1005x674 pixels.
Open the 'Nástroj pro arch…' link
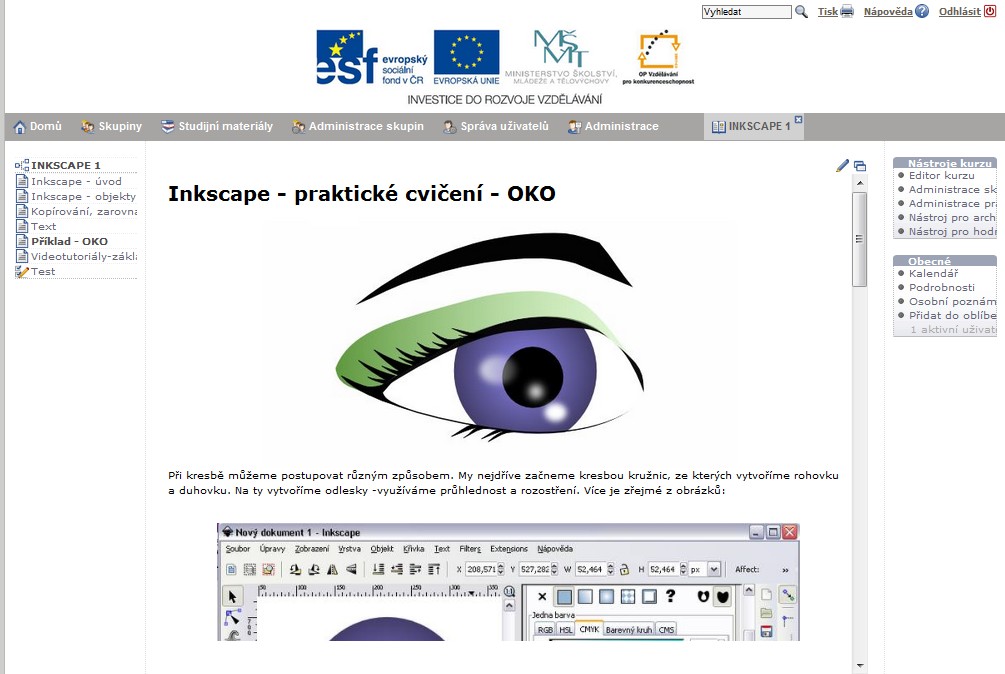[x=952, y=218]
